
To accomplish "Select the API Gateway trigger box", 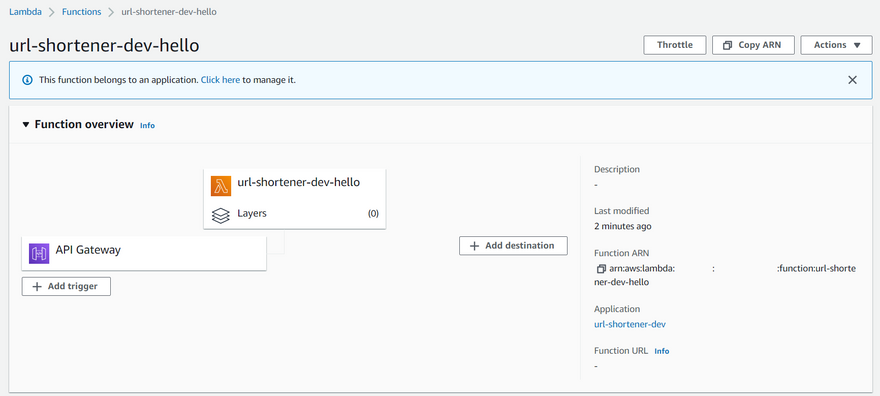I will pos(144,253).
